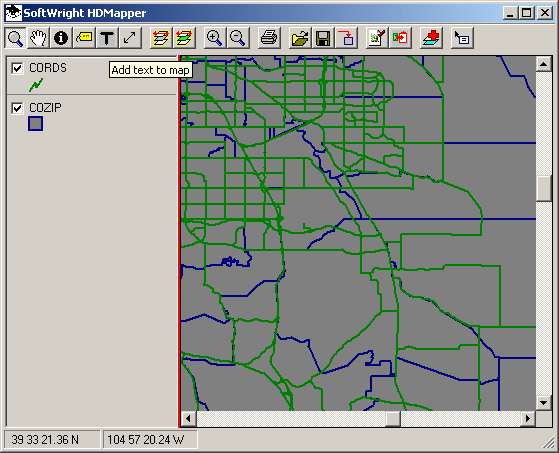Viewport: 559px width, 453px height.
Task: Uncheck the CORDS layer checkbox
Action: click(x=17, y=68)
